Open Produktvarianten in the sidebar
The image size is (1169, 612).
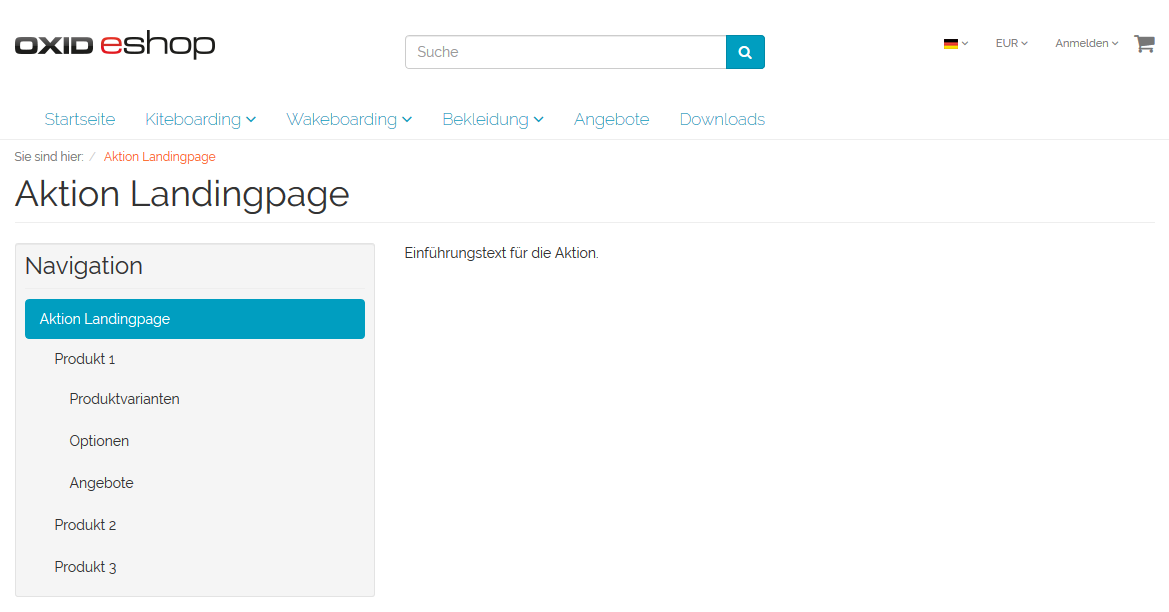pyautogui.click(x=125, y=400)
